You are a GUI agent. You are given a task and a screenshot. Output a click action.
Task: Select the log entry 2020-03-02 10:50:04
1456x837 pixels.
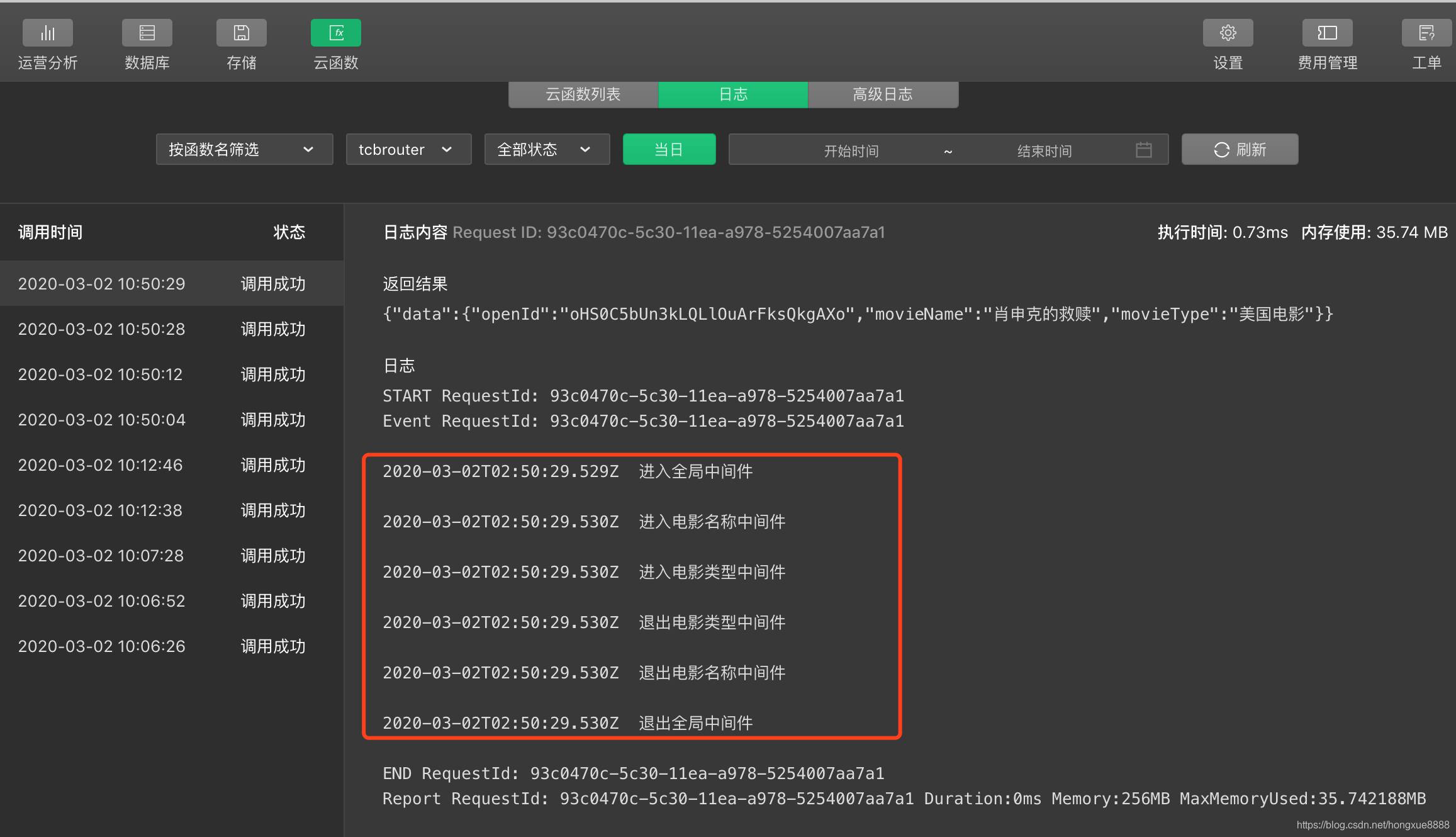[172, 419]
